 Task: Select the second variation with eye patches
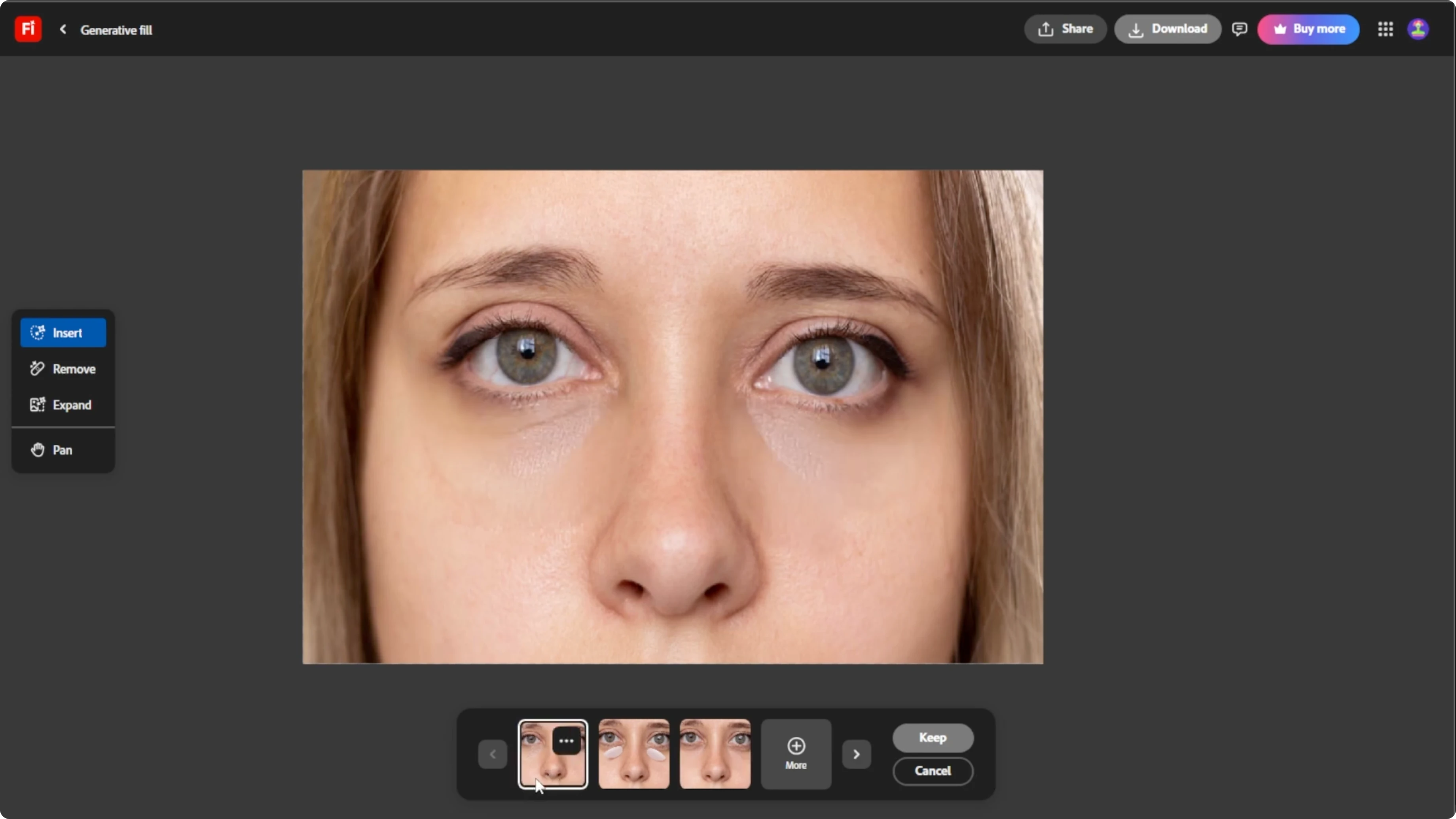[633, 754]
